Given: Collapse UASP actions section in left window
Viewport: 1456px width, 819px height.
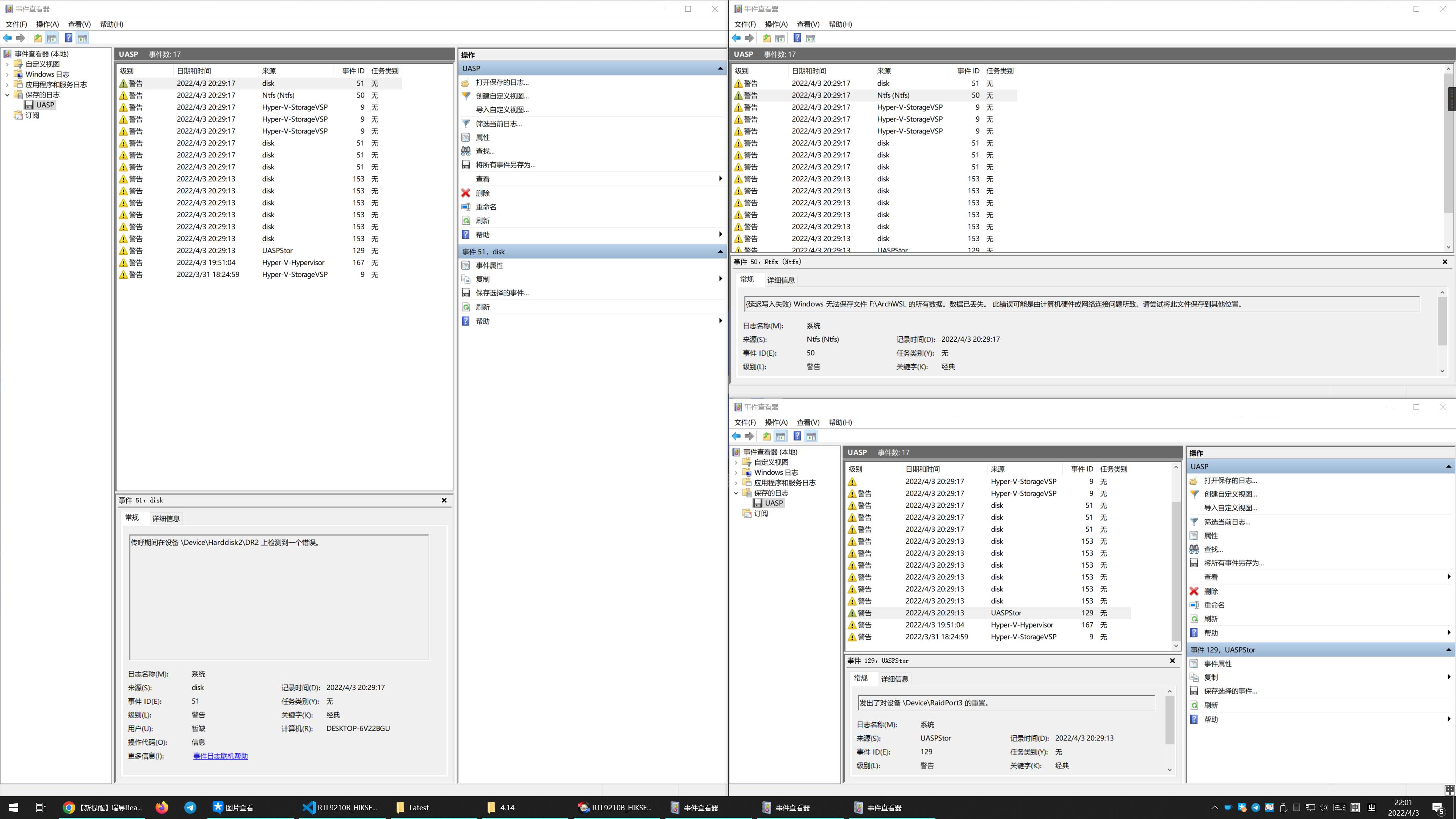Looking at the screenshot, I should coord(720,68).
